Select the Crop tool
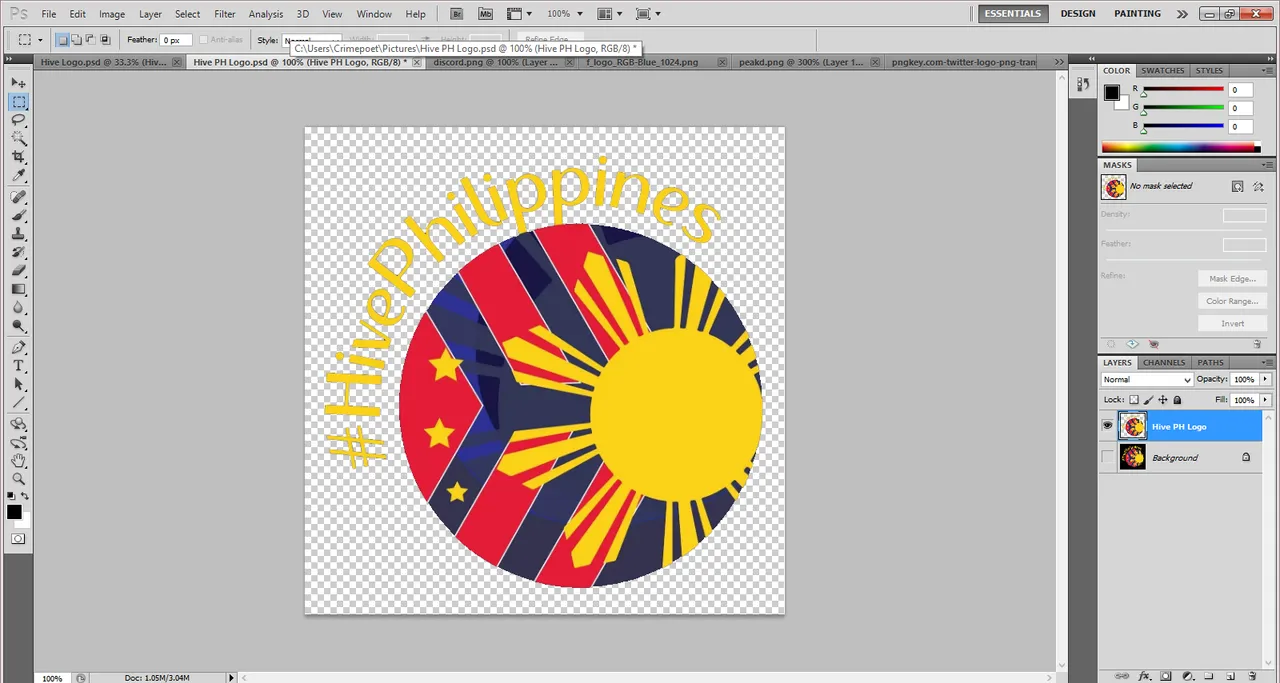 click(18, 158)
